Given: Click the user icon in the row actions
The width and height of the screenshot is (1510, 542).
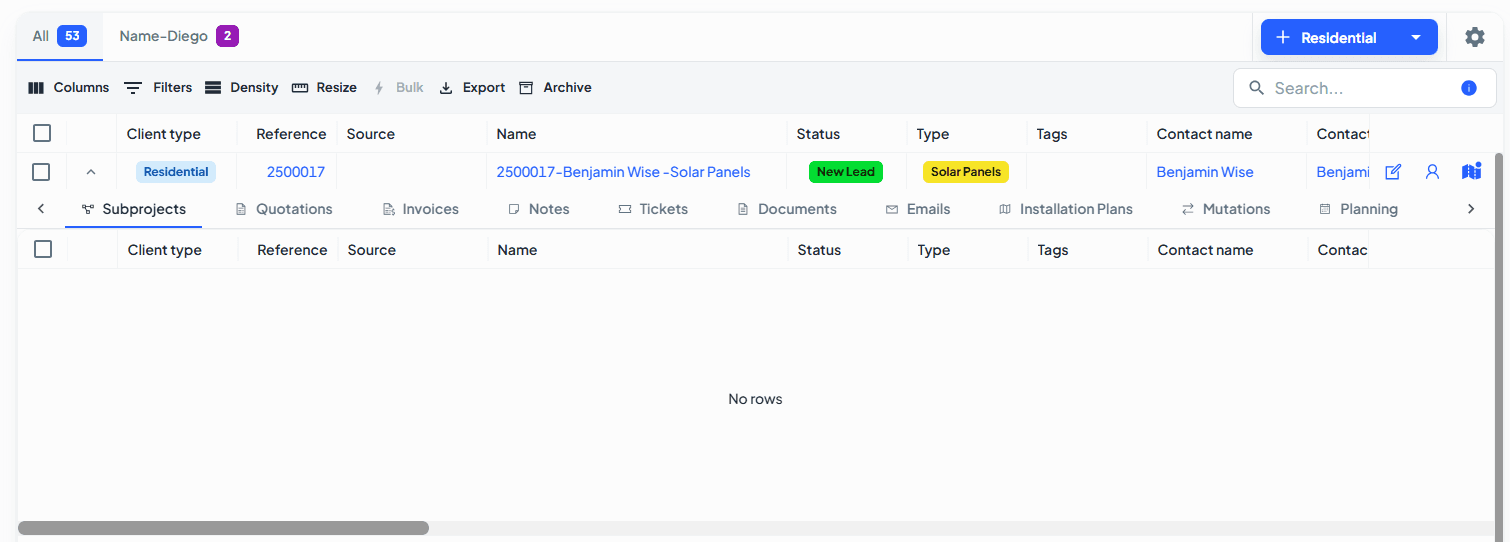Looking at the screenshot, I should (1432, 172).
